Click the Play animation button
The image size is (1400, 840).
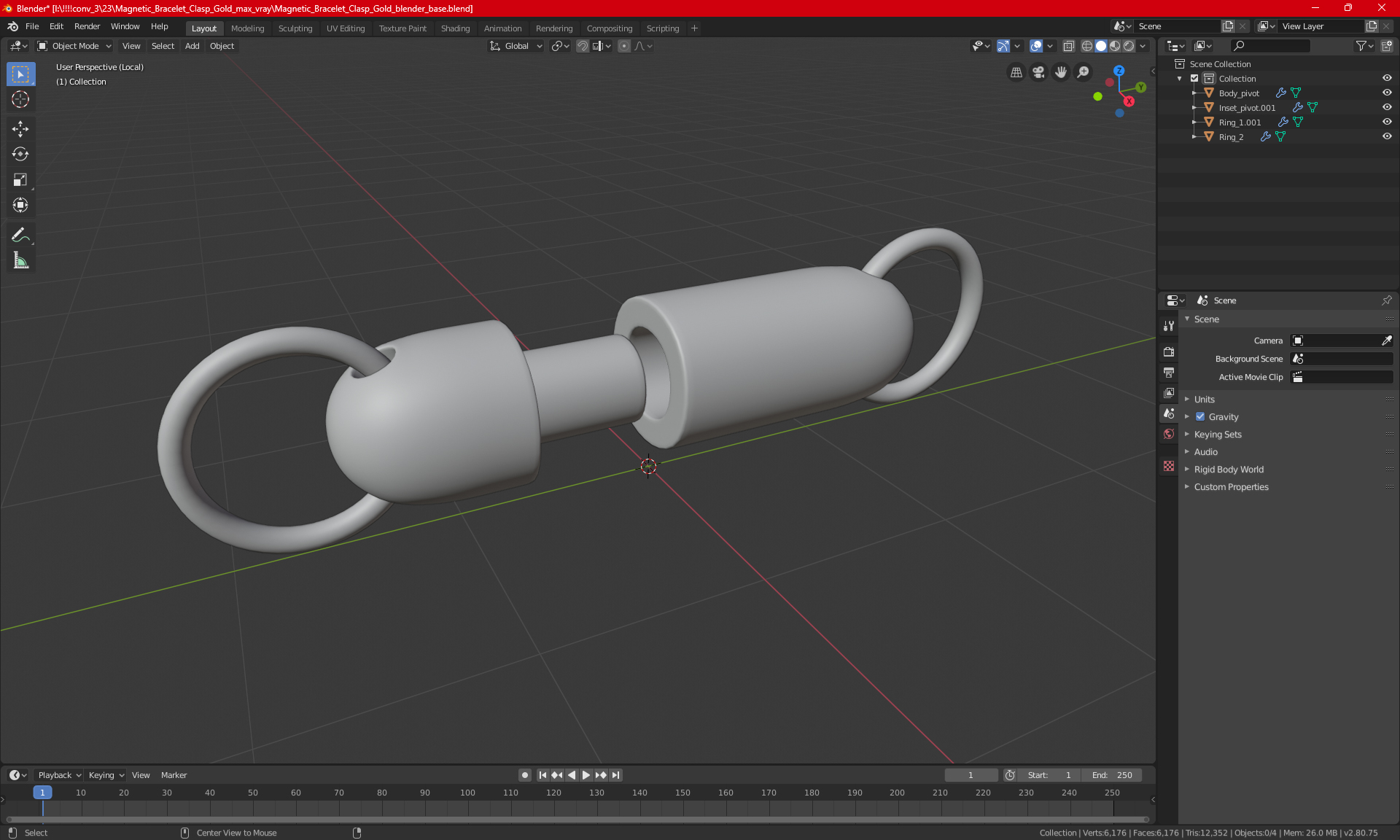586,775
